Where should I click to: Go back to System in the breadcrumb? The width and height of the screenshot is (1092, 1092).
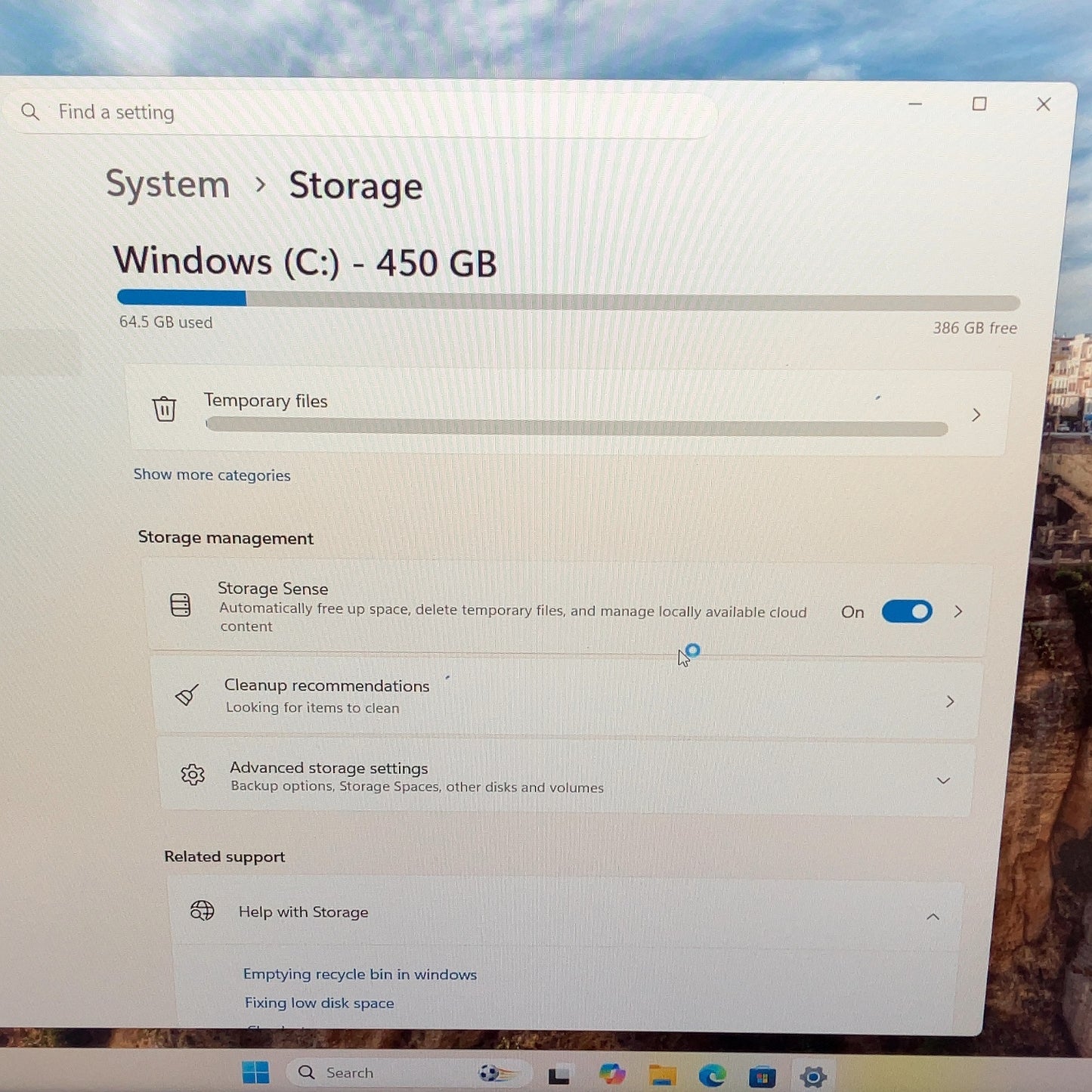pyautogui.click(x=168, y=184)
